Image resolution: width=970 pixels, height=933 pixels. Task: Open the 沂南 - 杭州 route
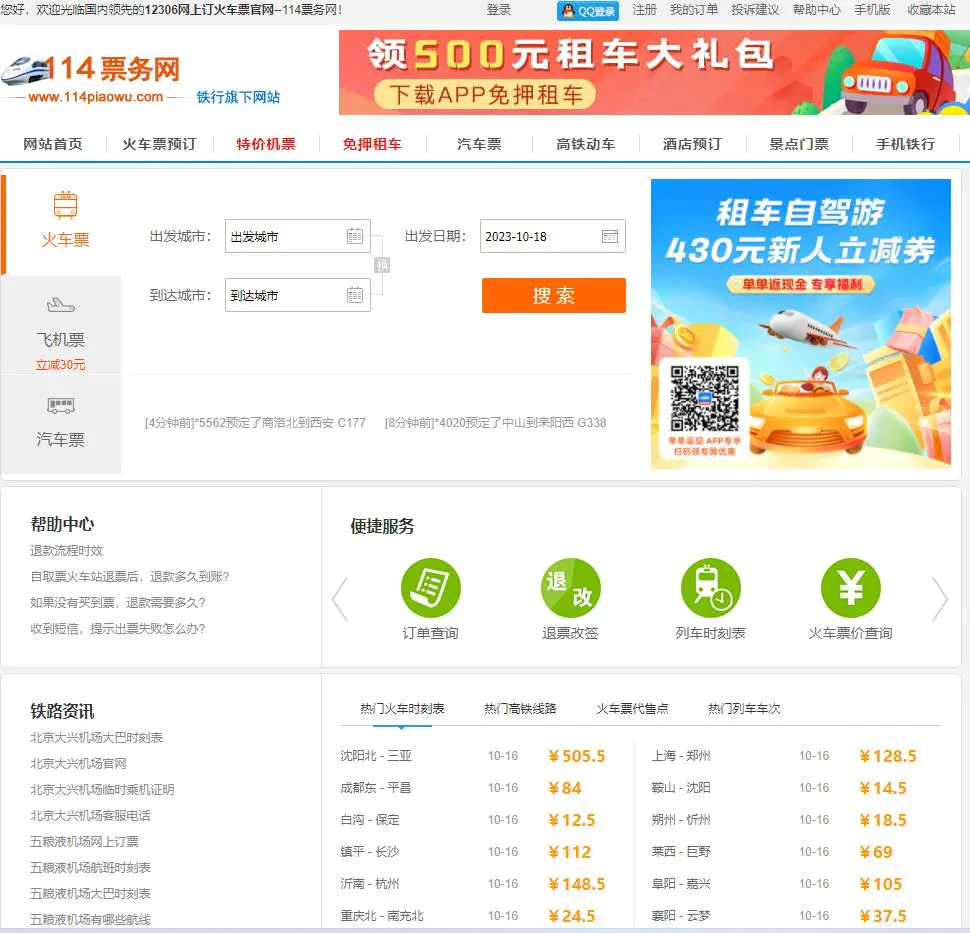pos(369,884)
